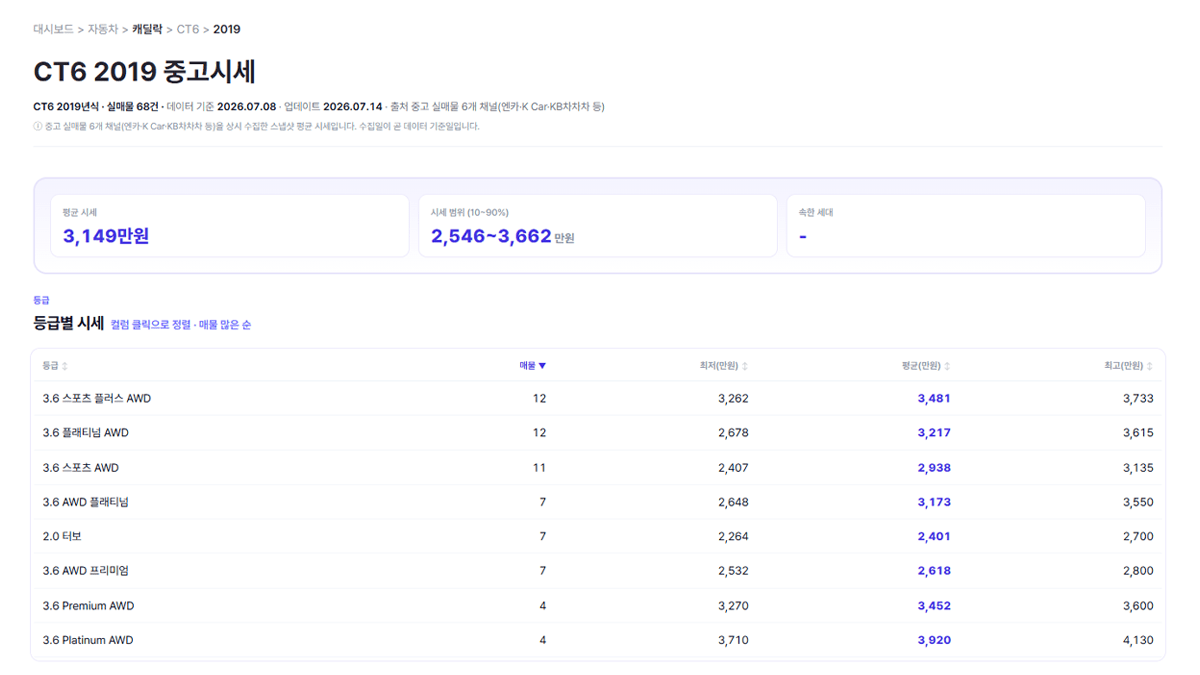Click the info icon before the disclaimer note
Screen dimensions: 1200x675
click(x=37, y=127)
